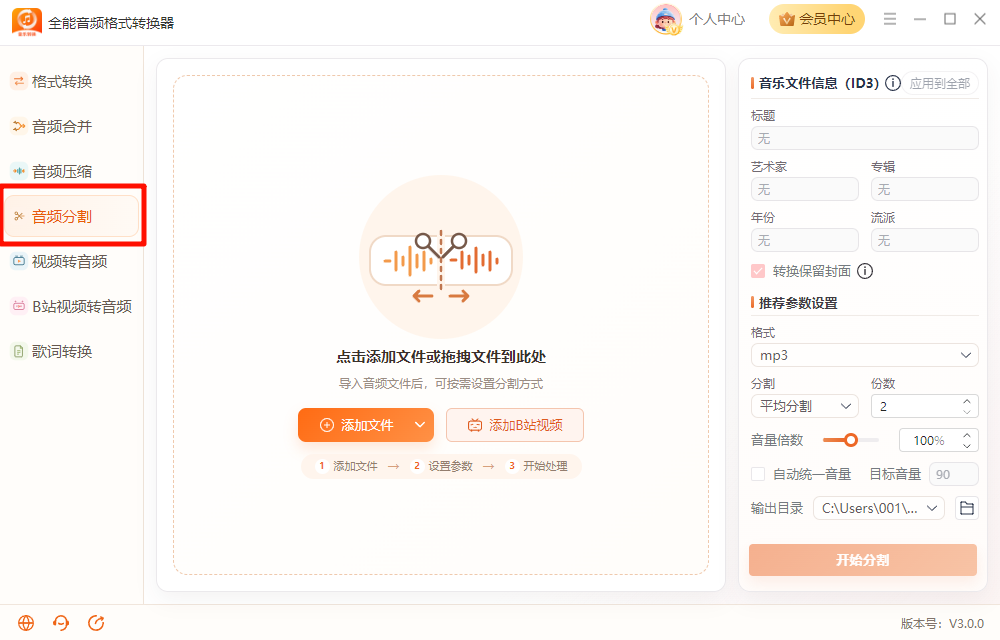Open the hamburger menu icon
Screen dimensions: 1000x640
click(x=890, y=19)
